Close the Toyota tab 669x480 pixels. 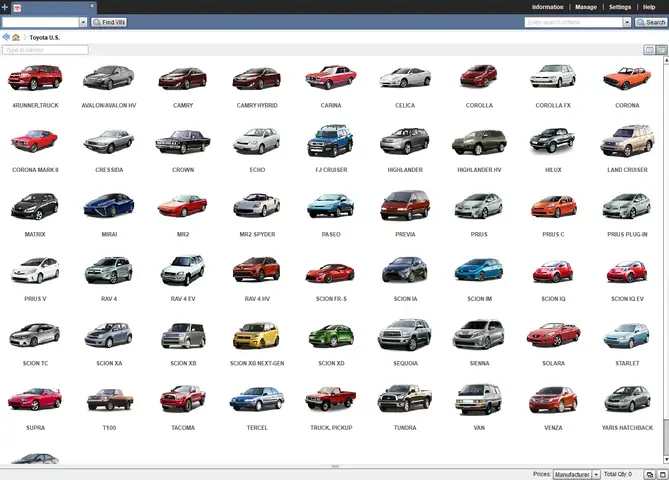[92, 6]
